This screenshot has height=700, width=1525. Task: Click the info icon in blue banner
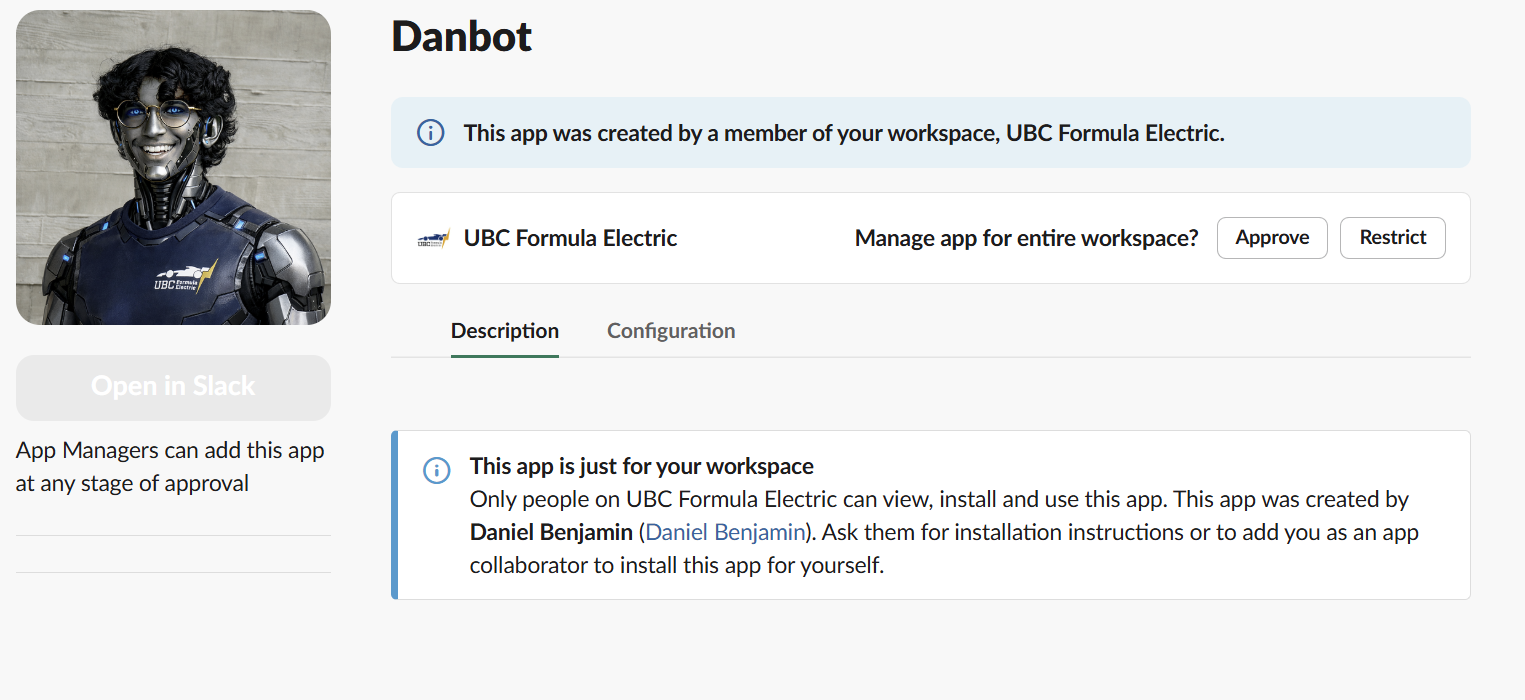click(x=430, y=133)
